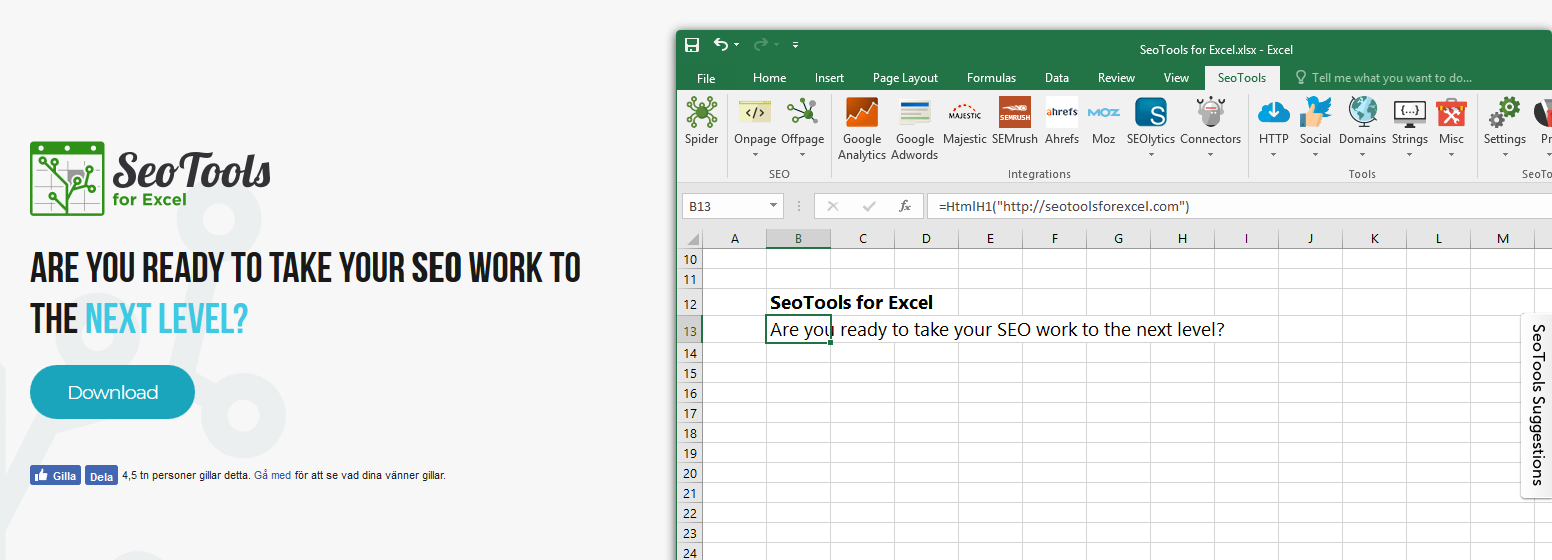Select row header 13
Viewport: 1552px width, 560px height.
click(x=692, y=330)
